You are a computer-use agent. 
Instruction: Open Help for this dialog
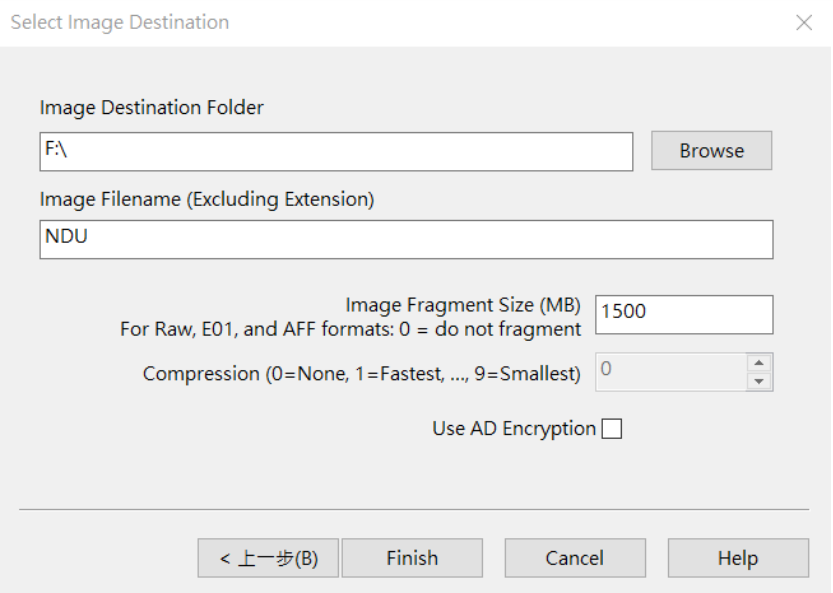point(738,558)
